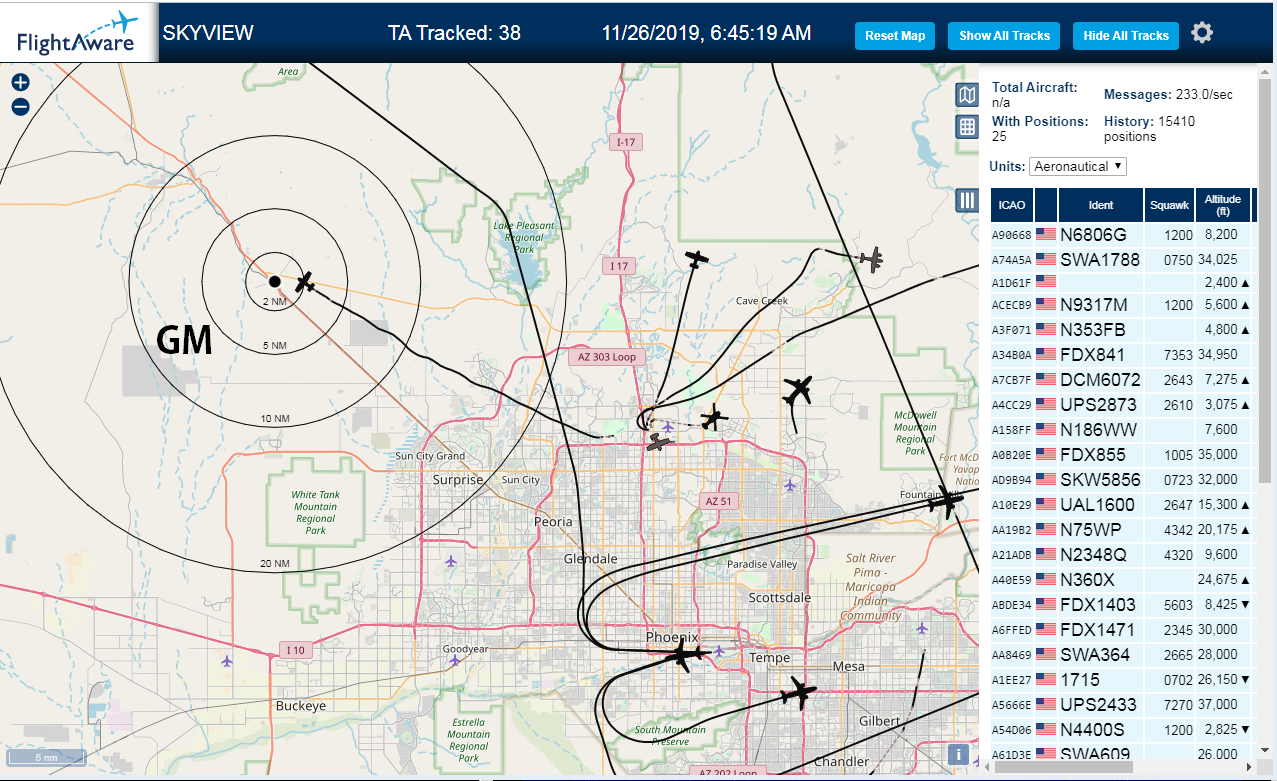Zoom out on the map

[20, 107]
